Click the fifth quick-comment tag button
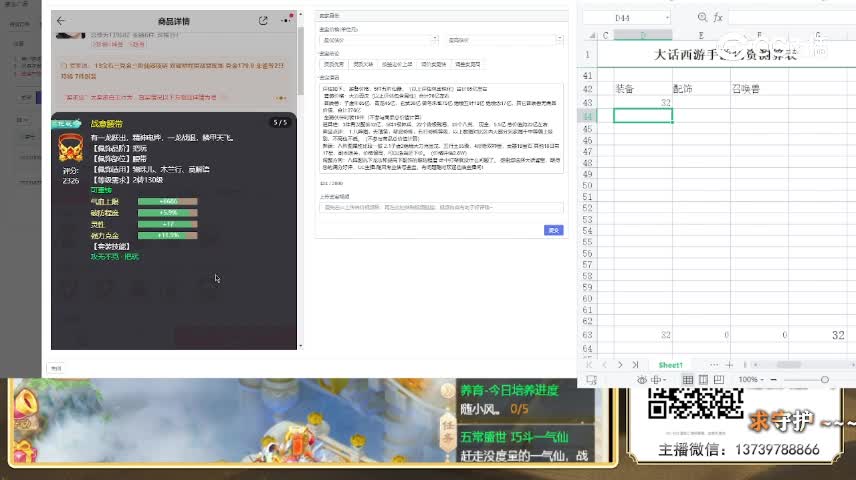 click(x=468, y=64)
